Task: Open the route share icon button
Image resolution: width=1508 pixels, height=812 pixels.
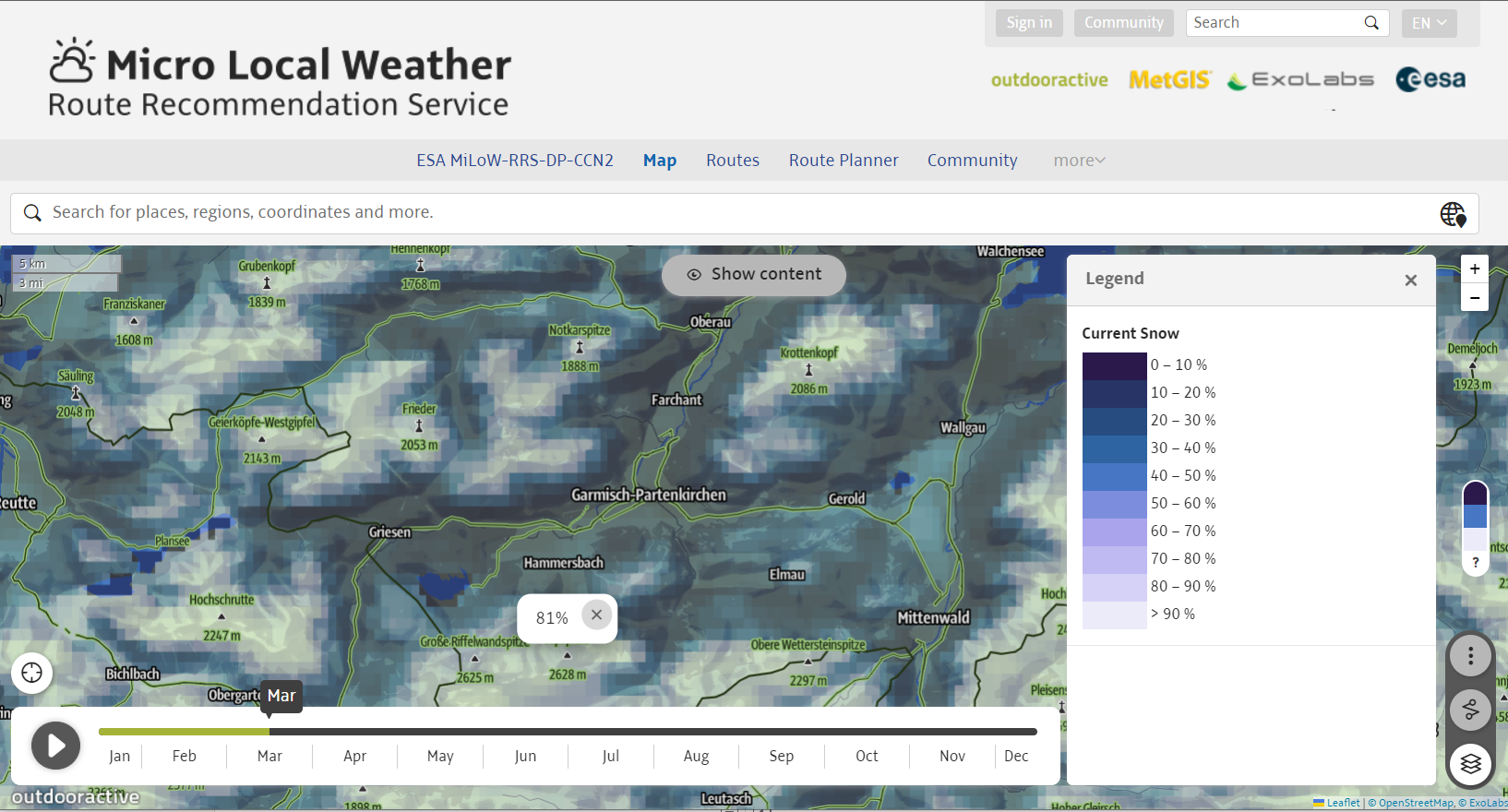Action: 1471,710
